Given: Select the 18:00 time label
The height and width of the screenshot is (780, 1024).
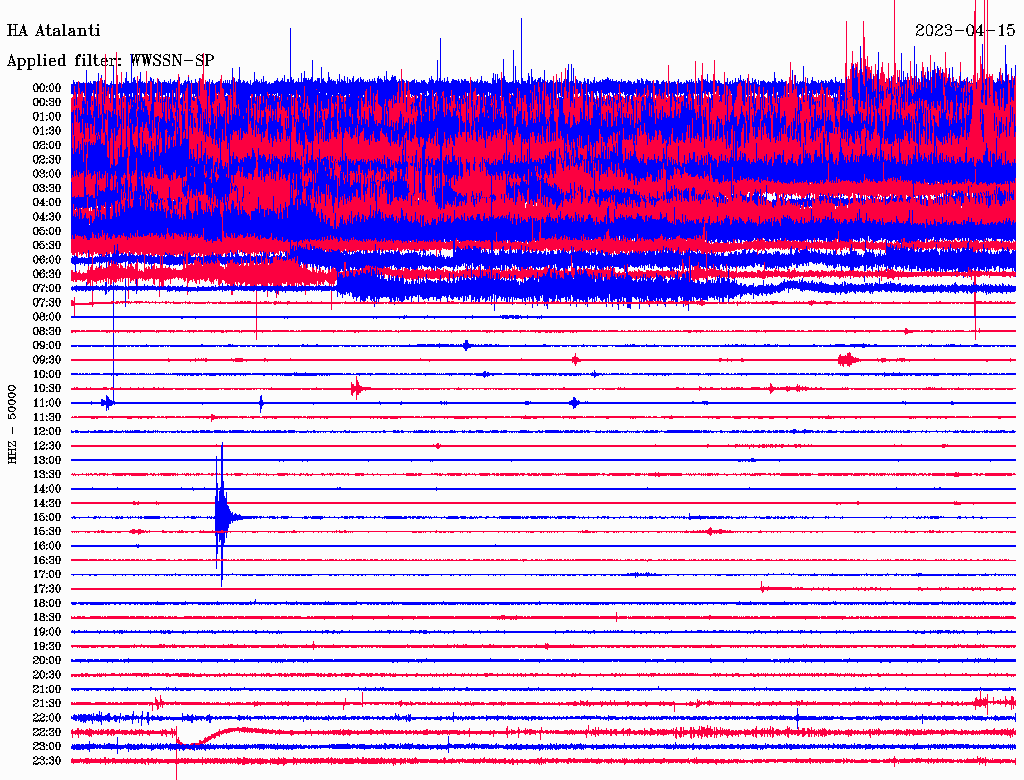Looking at the screenshot, I should pos(47,604).
